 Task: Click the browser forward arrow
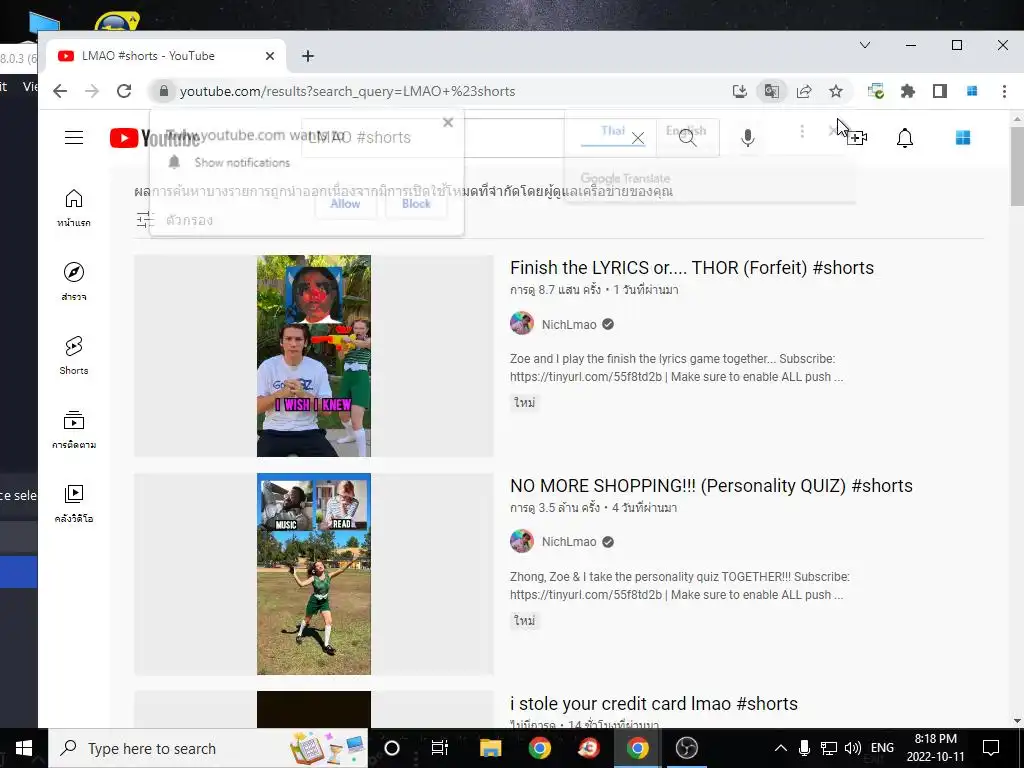pyautogui.click(x=92, y=91)
